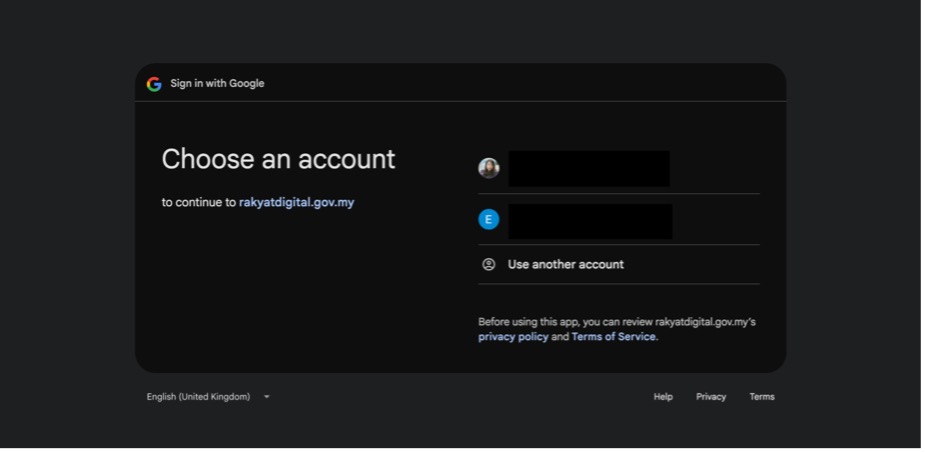Open the rakyatdigital.gov.my link

coord(296,202)
